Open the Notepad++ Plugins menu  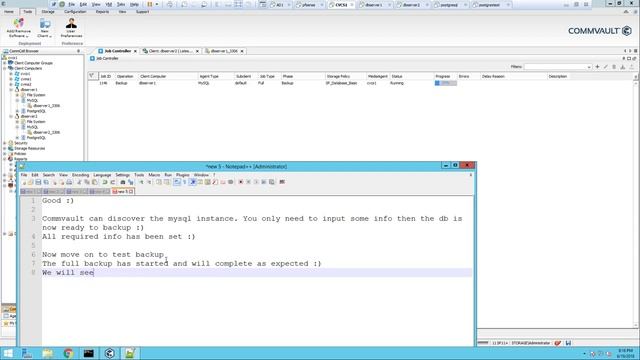[x=182, y=175]
